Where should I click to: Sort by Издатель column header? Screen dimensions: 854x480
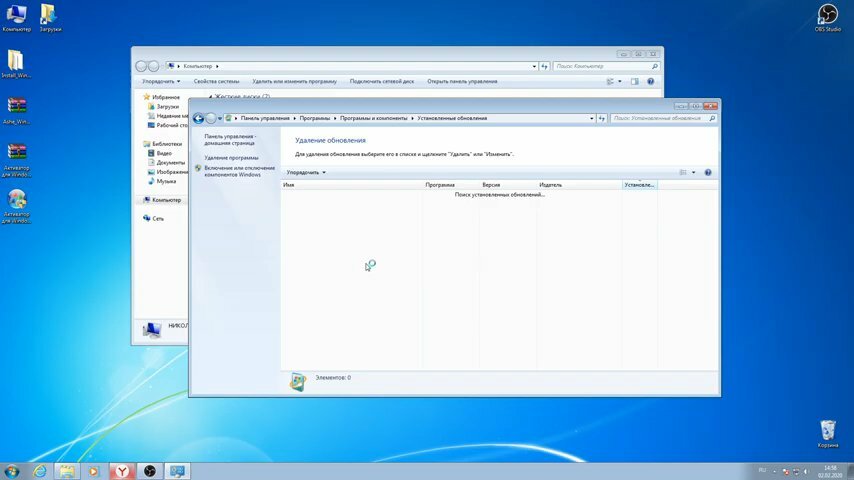pos(580,185)
